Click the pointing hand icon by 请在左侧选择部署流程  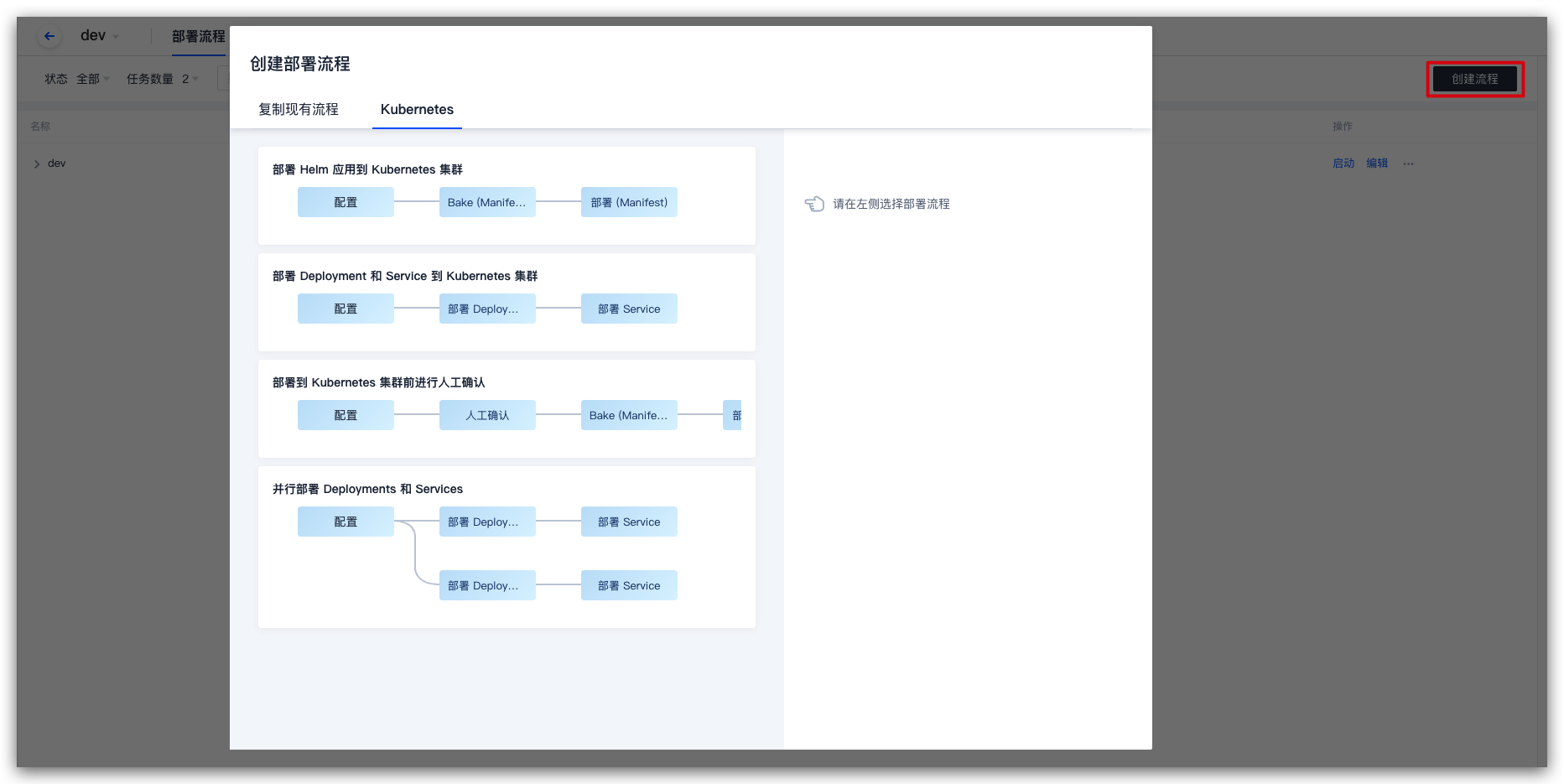(x=814, y=204)
